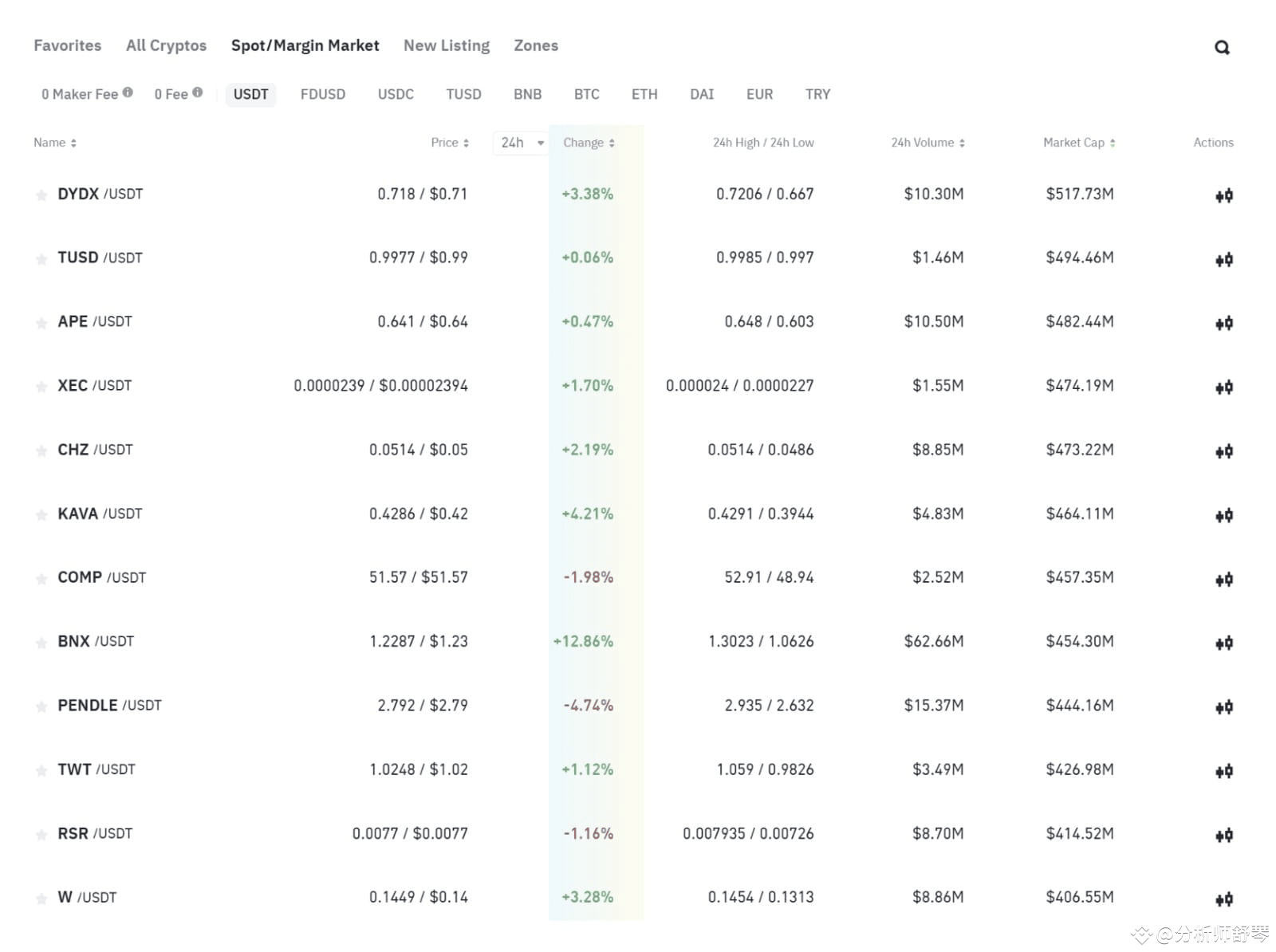1276x952 pixels.
Task: Favorite KAVA/USDT with its star
Action: pos(41,515)
